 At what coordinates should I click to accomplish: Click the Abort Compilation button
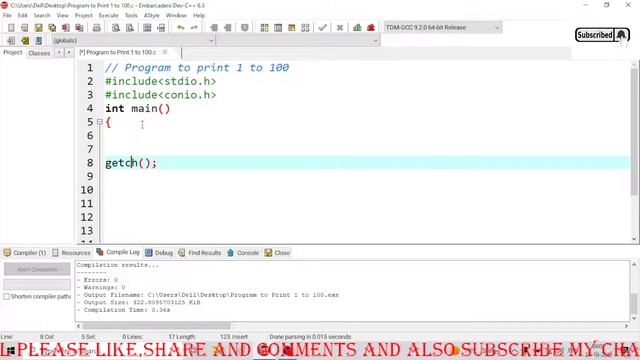tap(37, 269)
